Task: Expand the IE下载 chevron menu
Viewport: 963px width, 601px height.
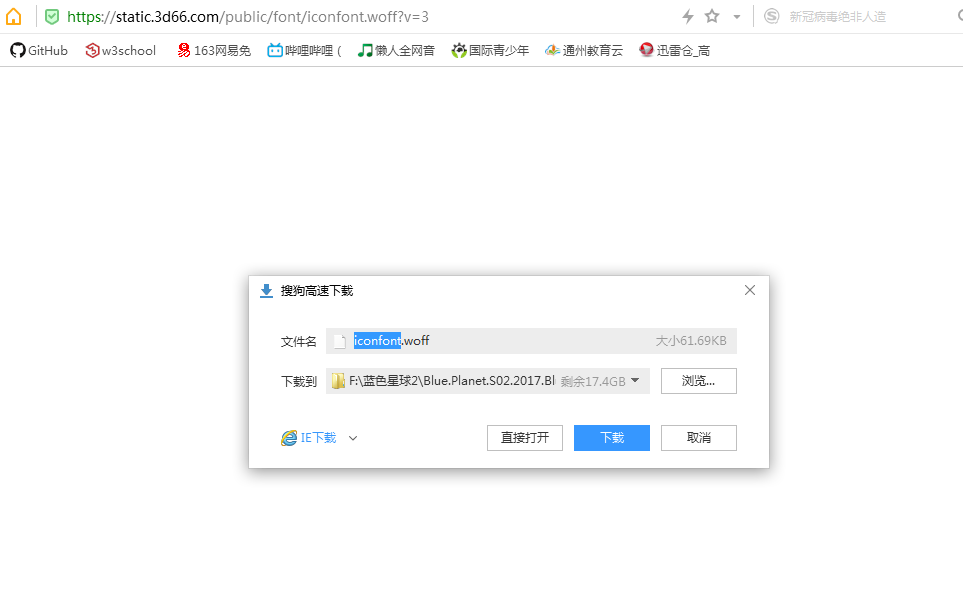Action: click(x=352, y=437)
